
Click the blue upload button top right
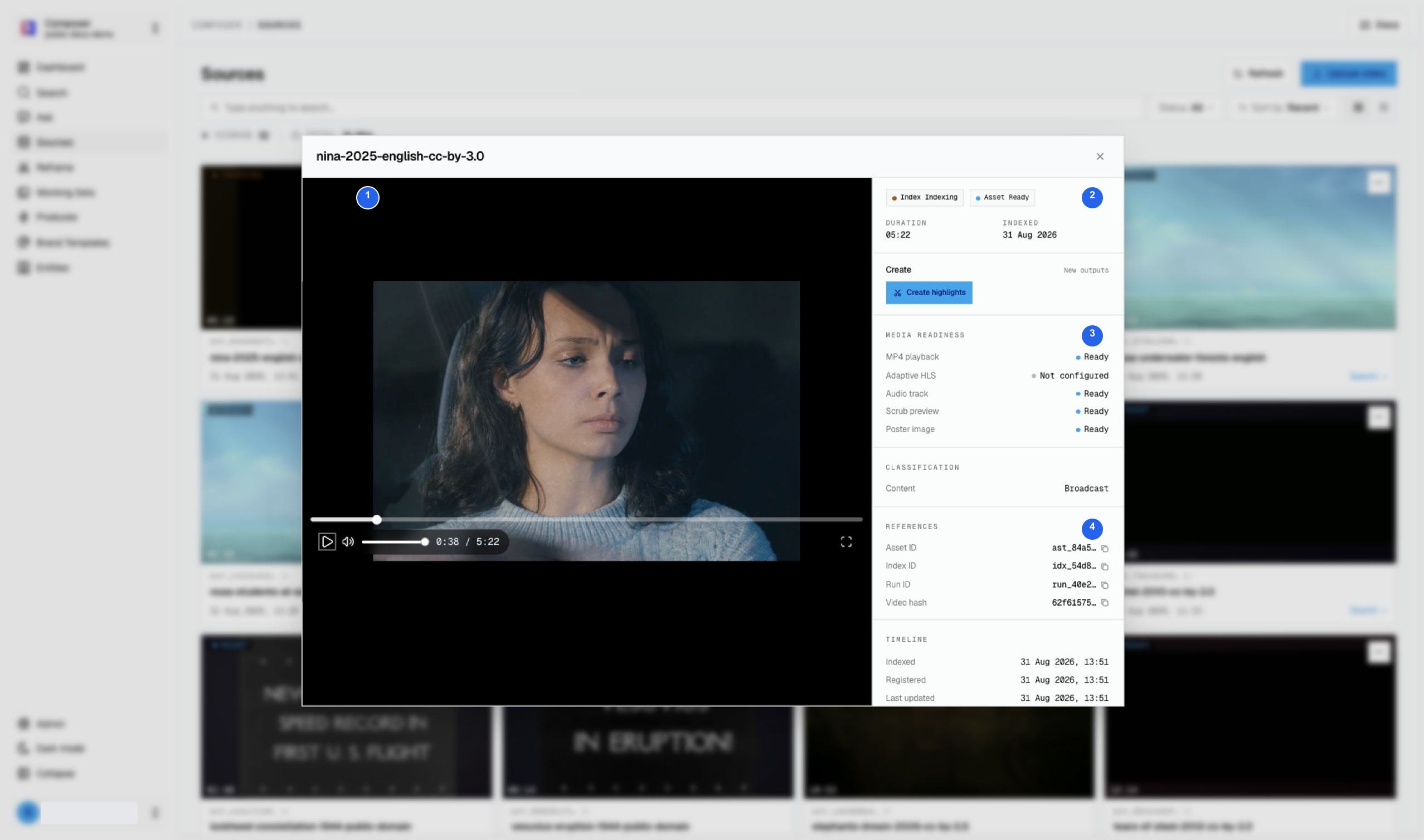pos(1348,74)
